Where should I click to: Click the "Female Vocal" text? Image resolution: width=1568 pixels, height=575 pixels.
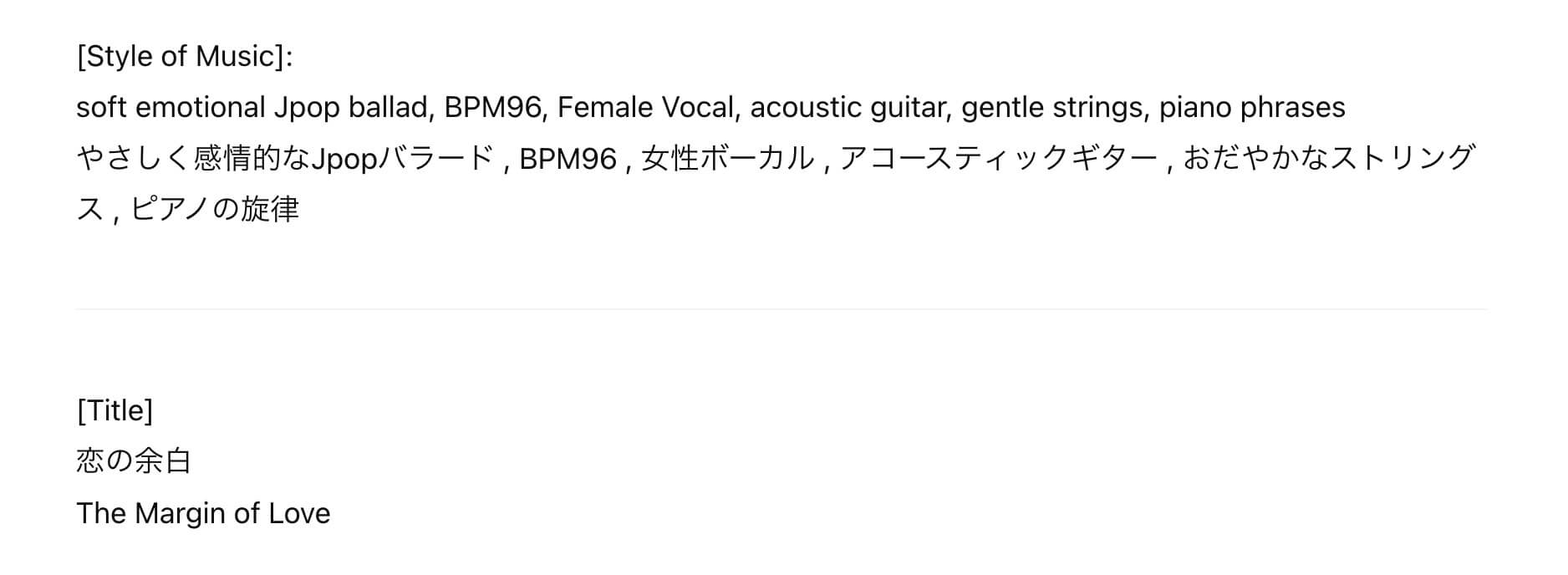tap(646, 108)
